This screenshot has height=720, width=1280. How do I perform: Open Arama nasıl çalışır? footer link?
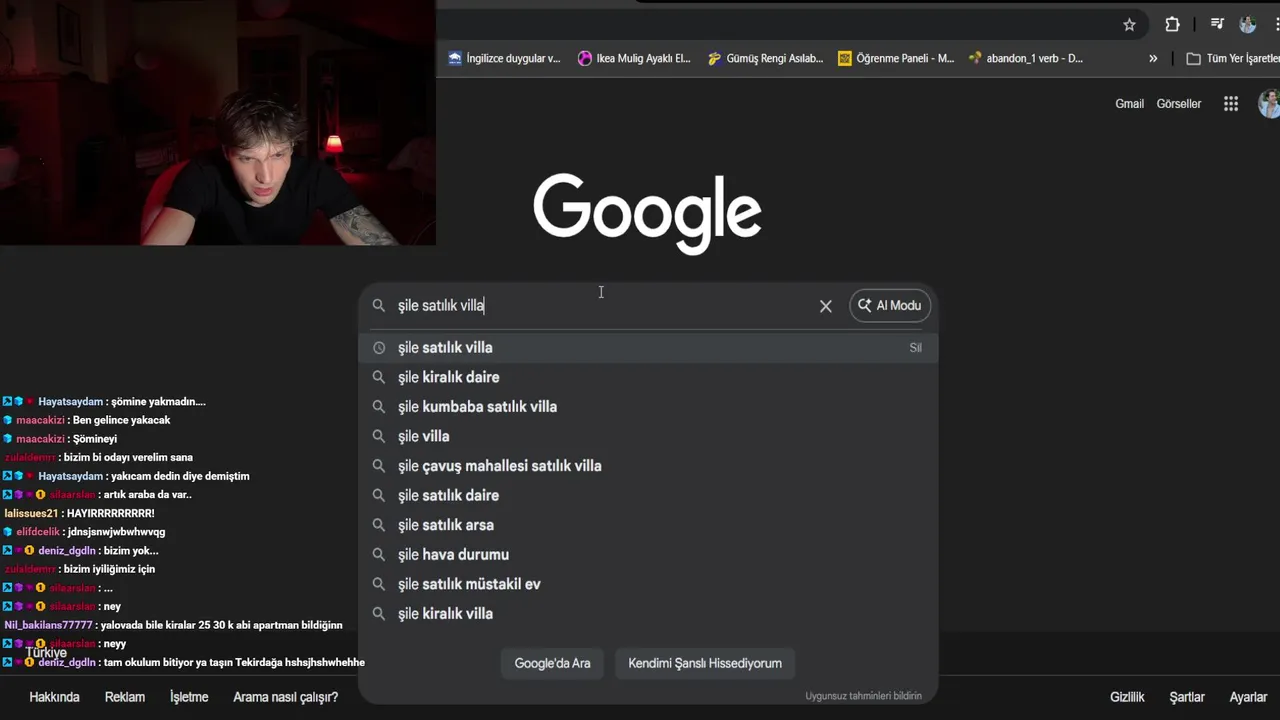[285, 697]
